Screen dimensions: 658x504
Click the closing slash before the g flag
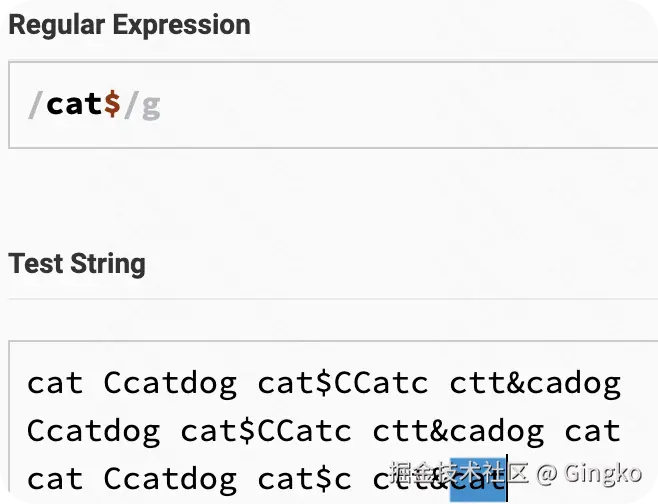131,104
